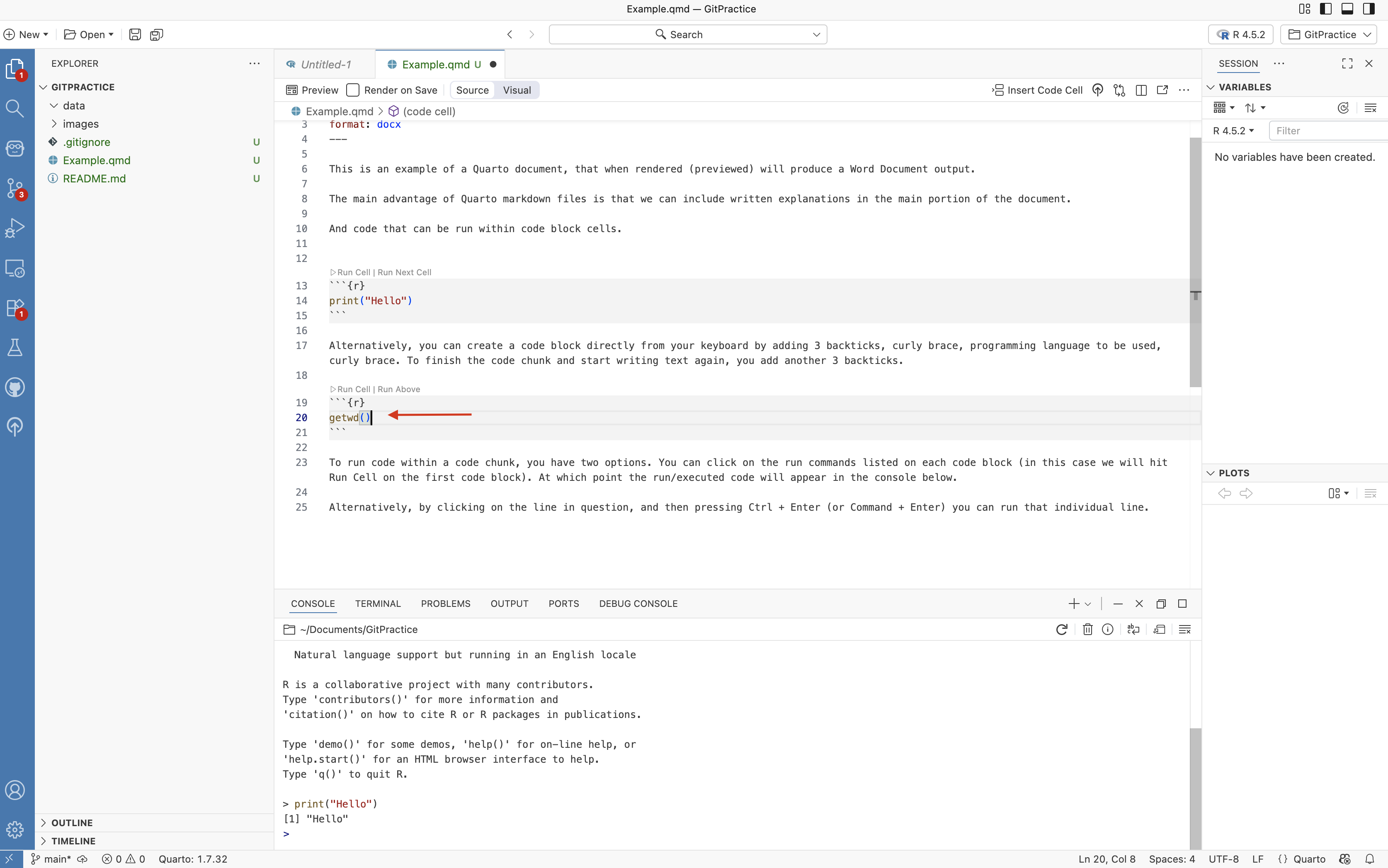Click the GitHub icon in the activity bar
The image size is (1388, 868).
[15, 387]
